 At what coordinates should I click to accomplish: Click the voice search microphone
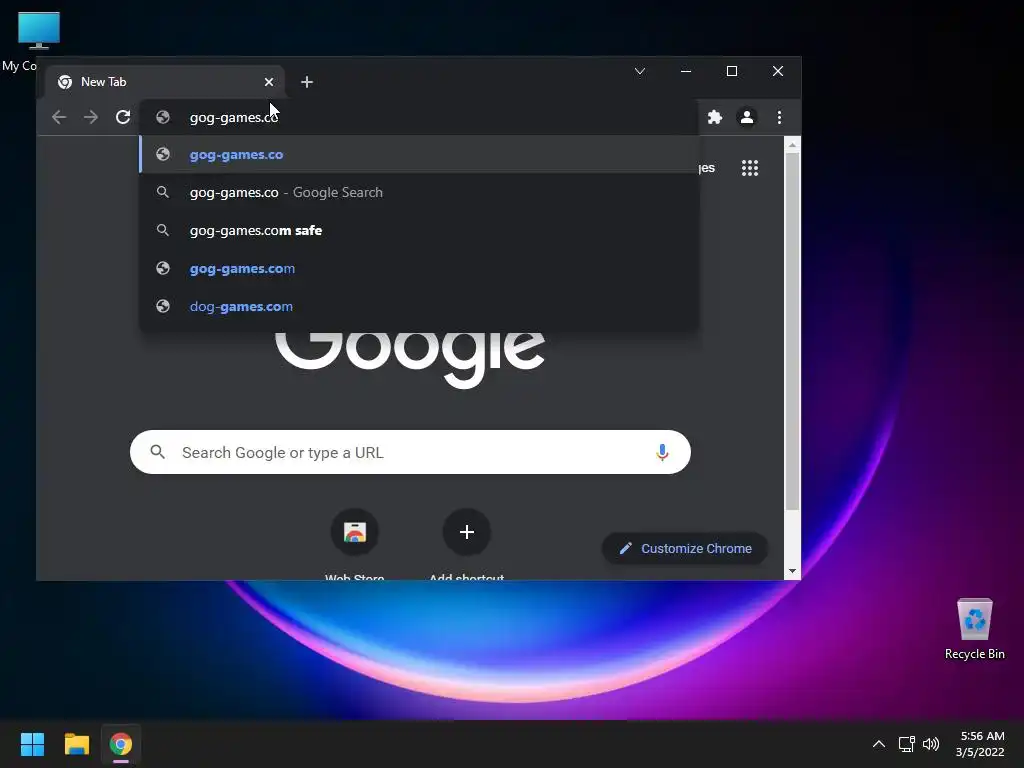coord(662,452)
